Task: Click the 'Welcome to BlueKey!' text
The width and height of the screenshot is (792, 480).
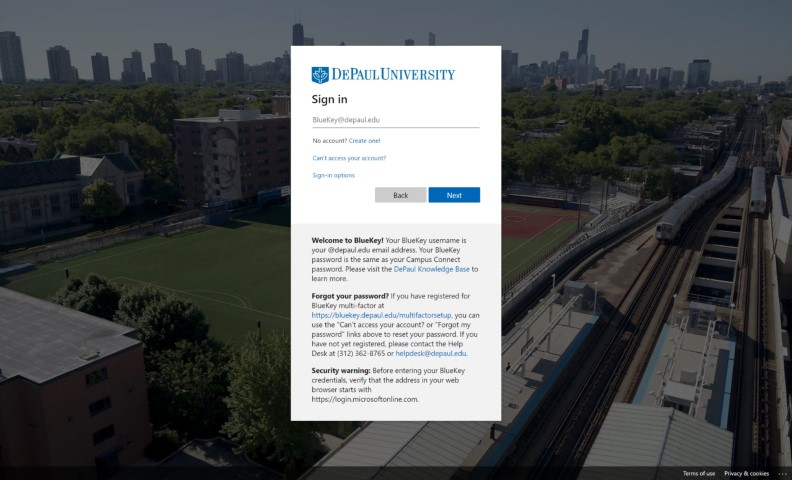Action: click(348, 241)
